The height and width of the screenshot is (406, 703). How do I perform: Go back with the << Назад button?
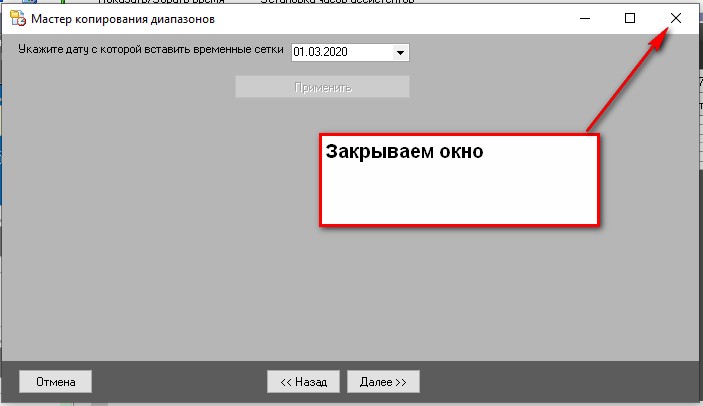coord(303,381)
